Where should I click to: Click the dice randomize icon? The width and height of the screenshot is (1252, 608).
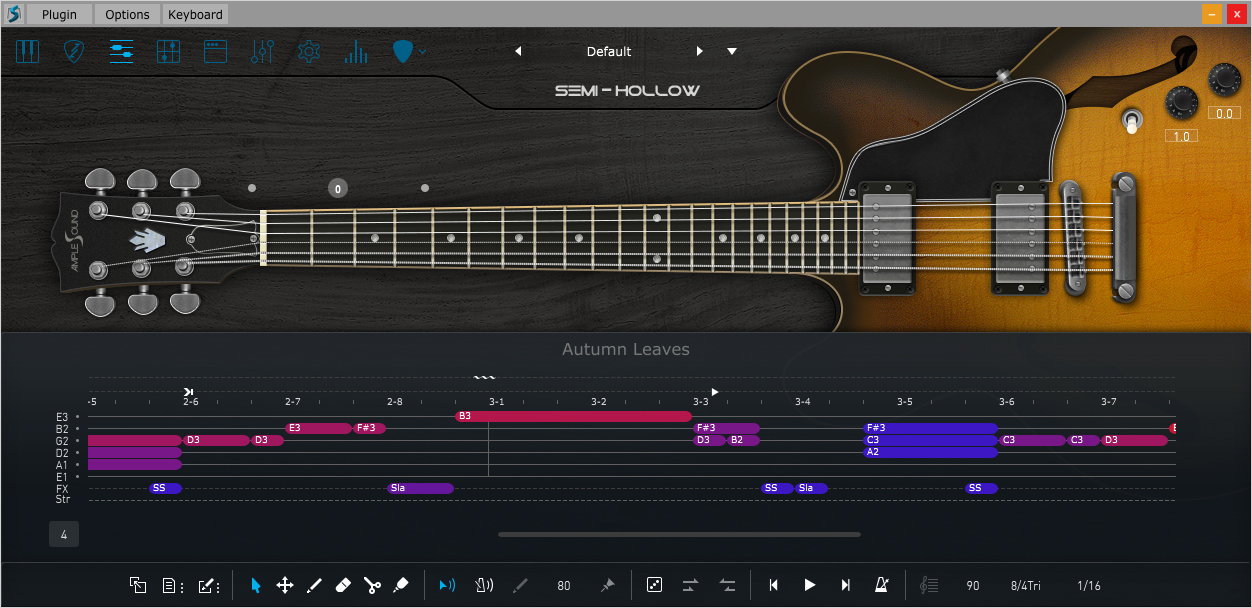pyautogui.click(x=654, y=585)
